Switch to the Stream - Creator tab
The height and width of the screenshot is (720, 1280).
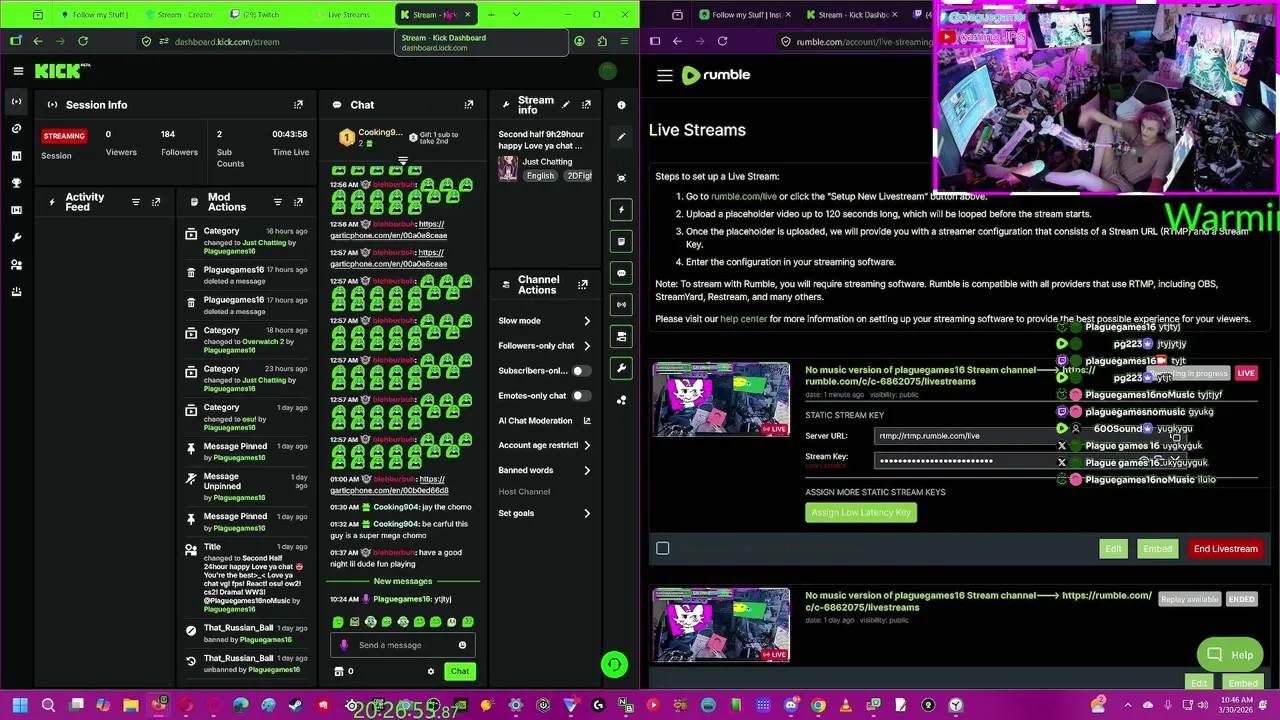(x=179, y=15)
